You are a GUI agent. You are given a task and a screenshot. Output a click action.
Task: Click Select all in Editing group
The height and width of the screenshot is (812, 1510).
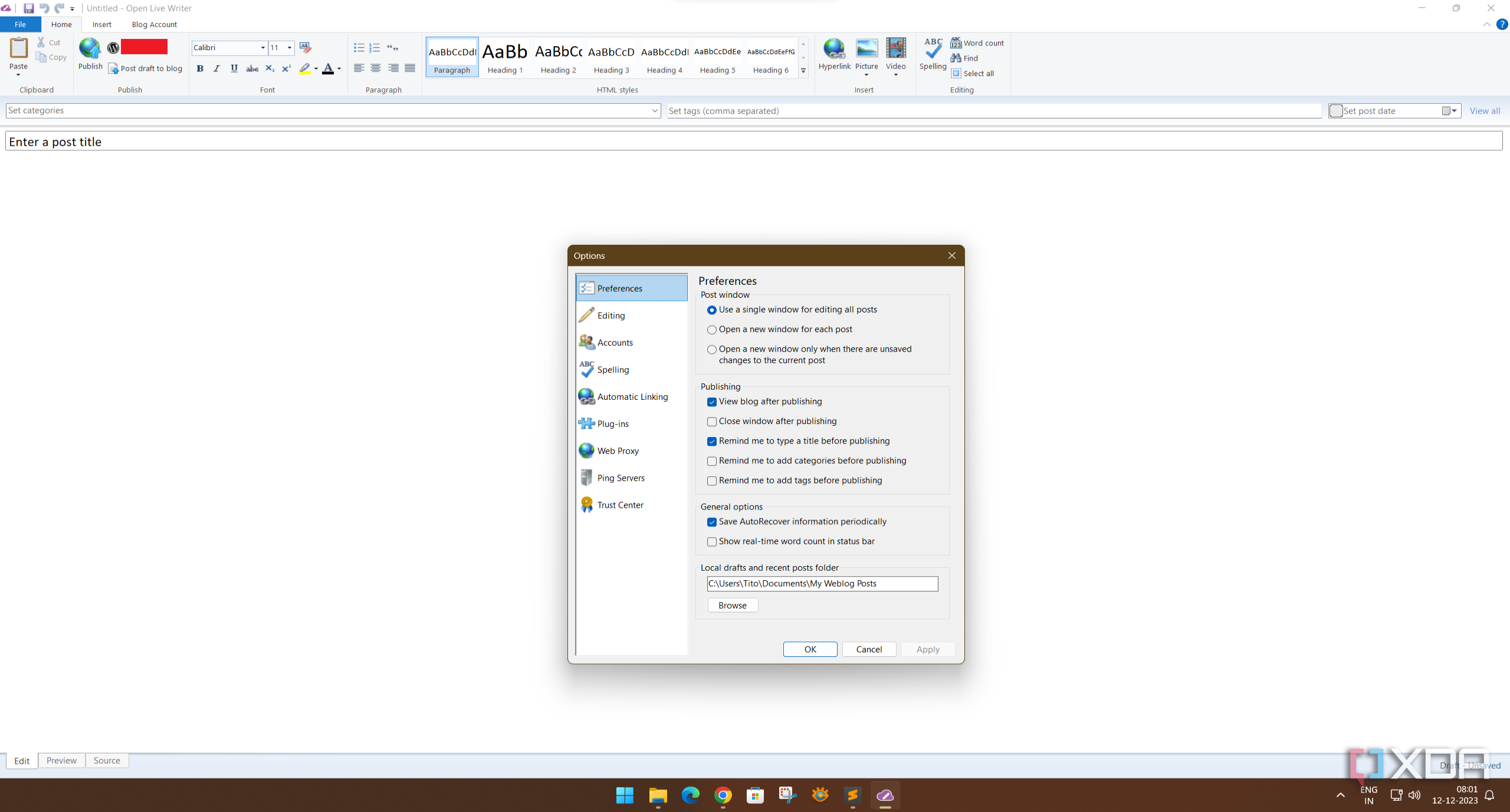972,73
